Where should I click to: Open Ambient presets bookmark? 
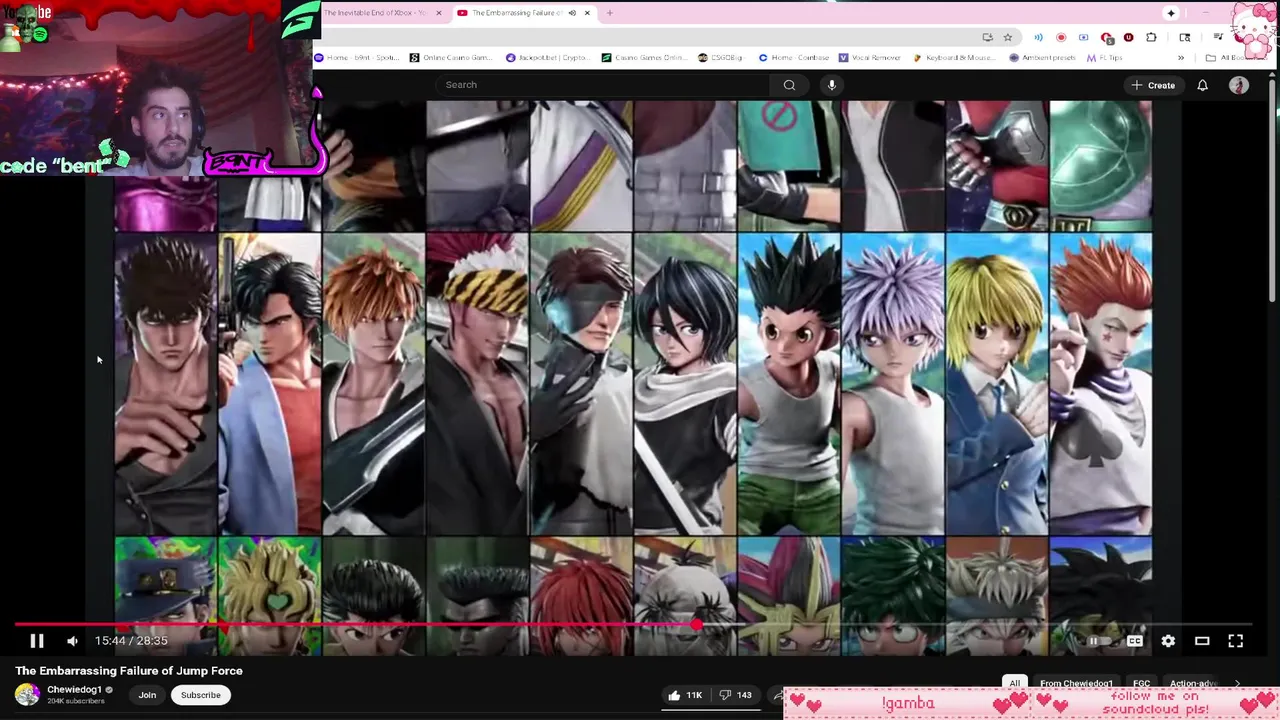pyautogui.click(x=1043, y=58)
